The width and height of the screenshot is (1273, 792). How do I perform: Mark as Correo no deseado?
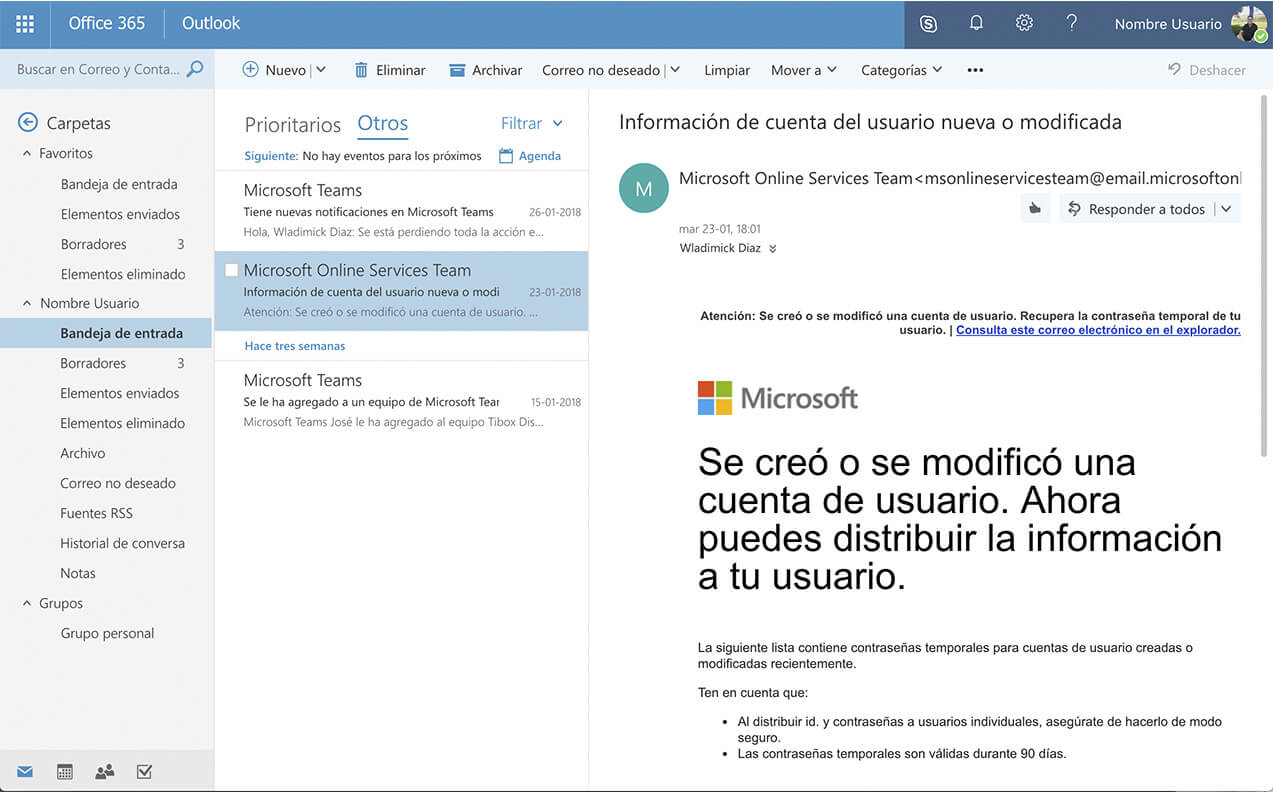pyautogui.click(x=601, y=70)
